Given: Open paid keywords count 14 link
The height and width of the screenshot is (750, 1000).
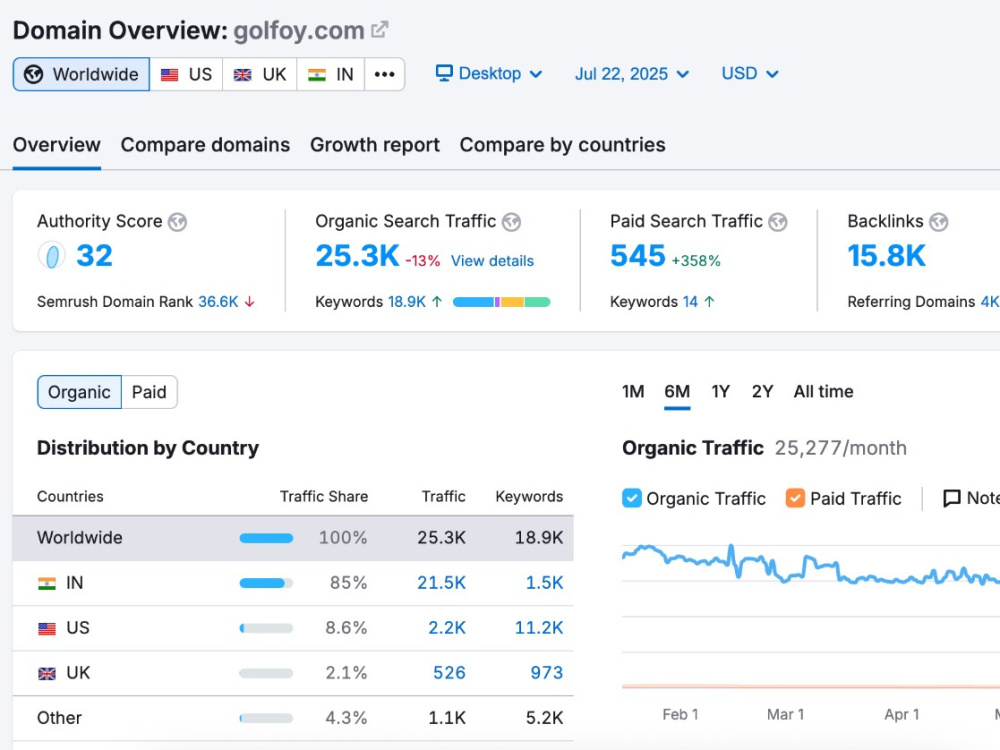Looking at the screenshot, I should (x=690, y=302).
